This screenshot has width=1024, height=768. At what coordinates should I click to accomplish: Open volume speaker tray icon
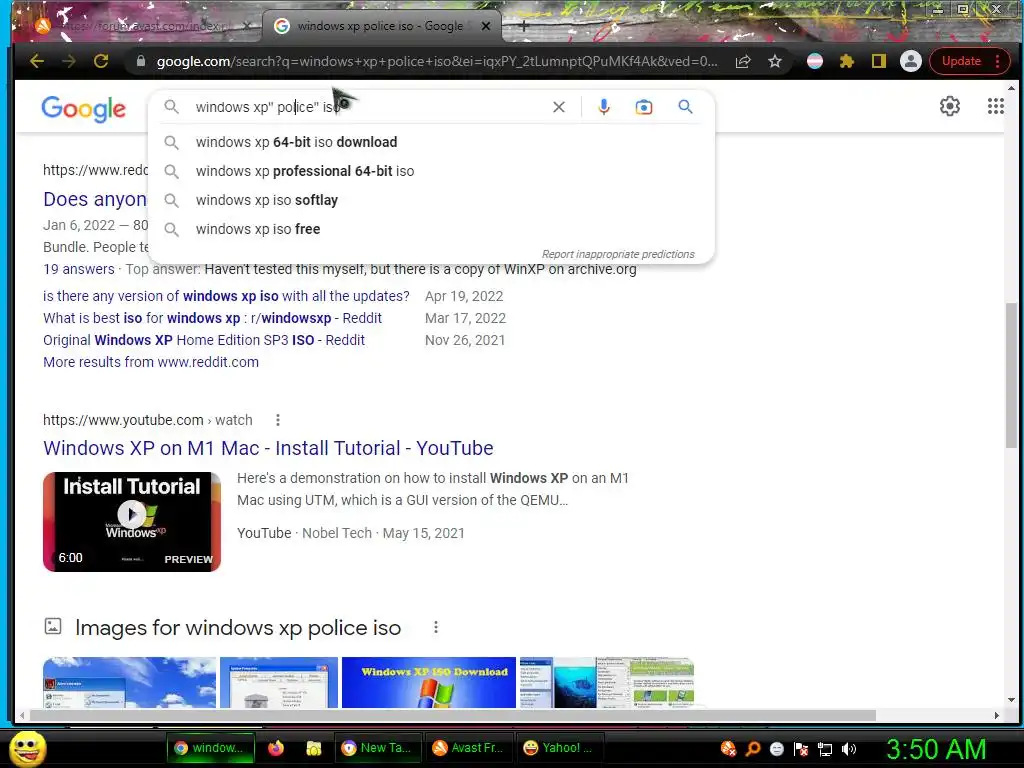pos(849,749)
